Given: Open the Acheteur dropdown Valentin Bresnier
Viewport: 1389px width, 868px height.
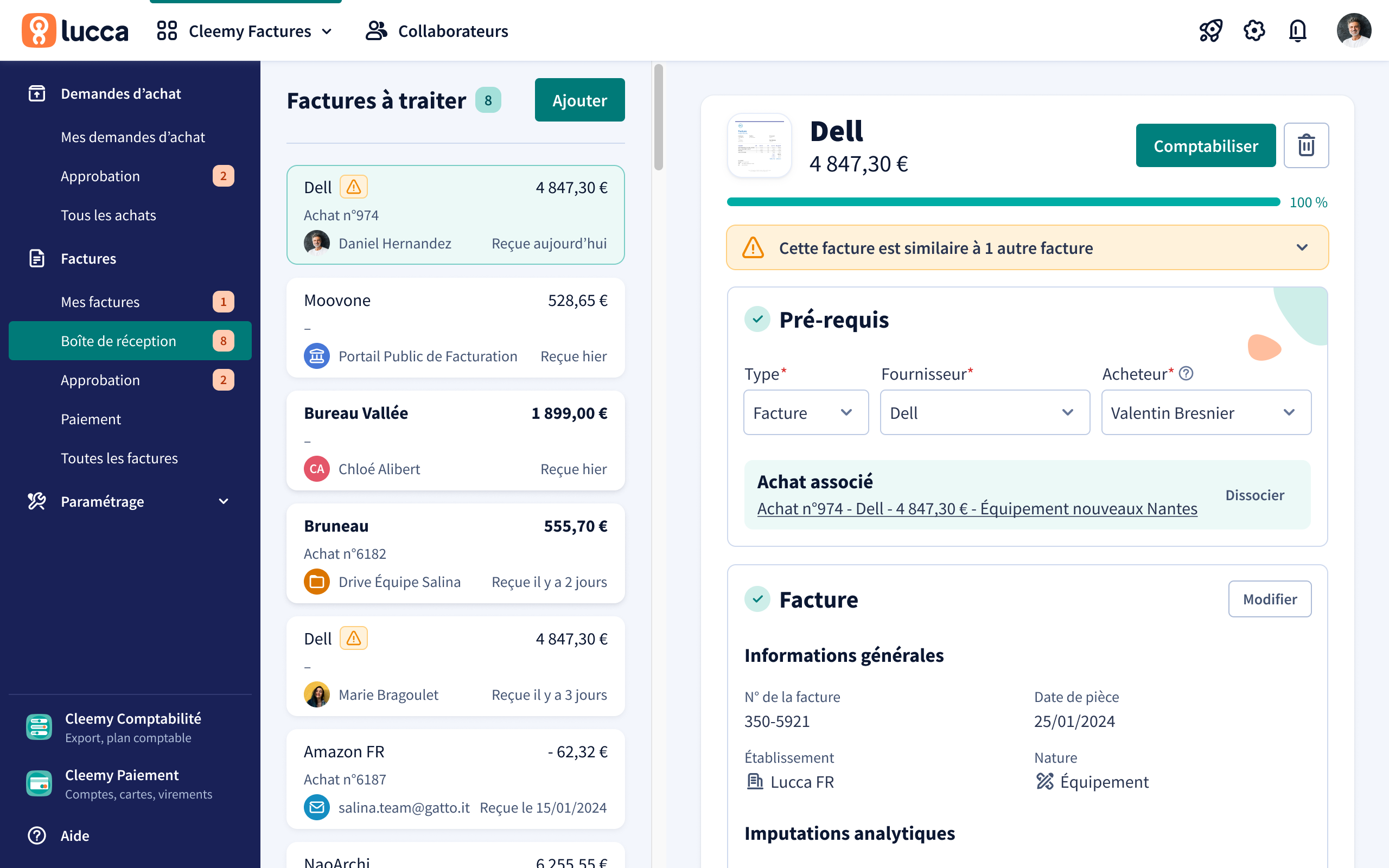Looking at the screenshot, I should [1206, 413].
